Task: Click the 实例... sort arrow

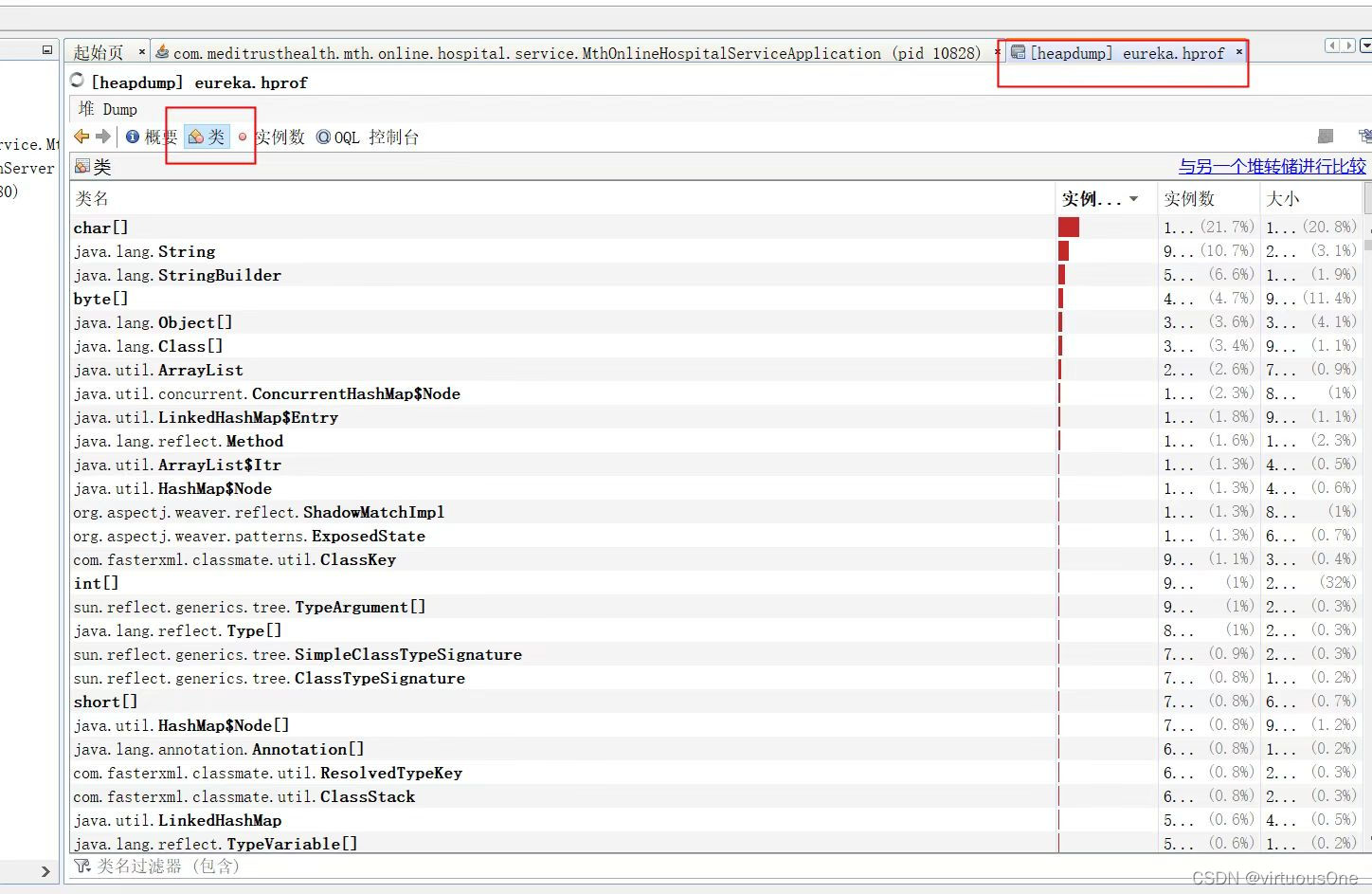Action: coord(1133,199)
